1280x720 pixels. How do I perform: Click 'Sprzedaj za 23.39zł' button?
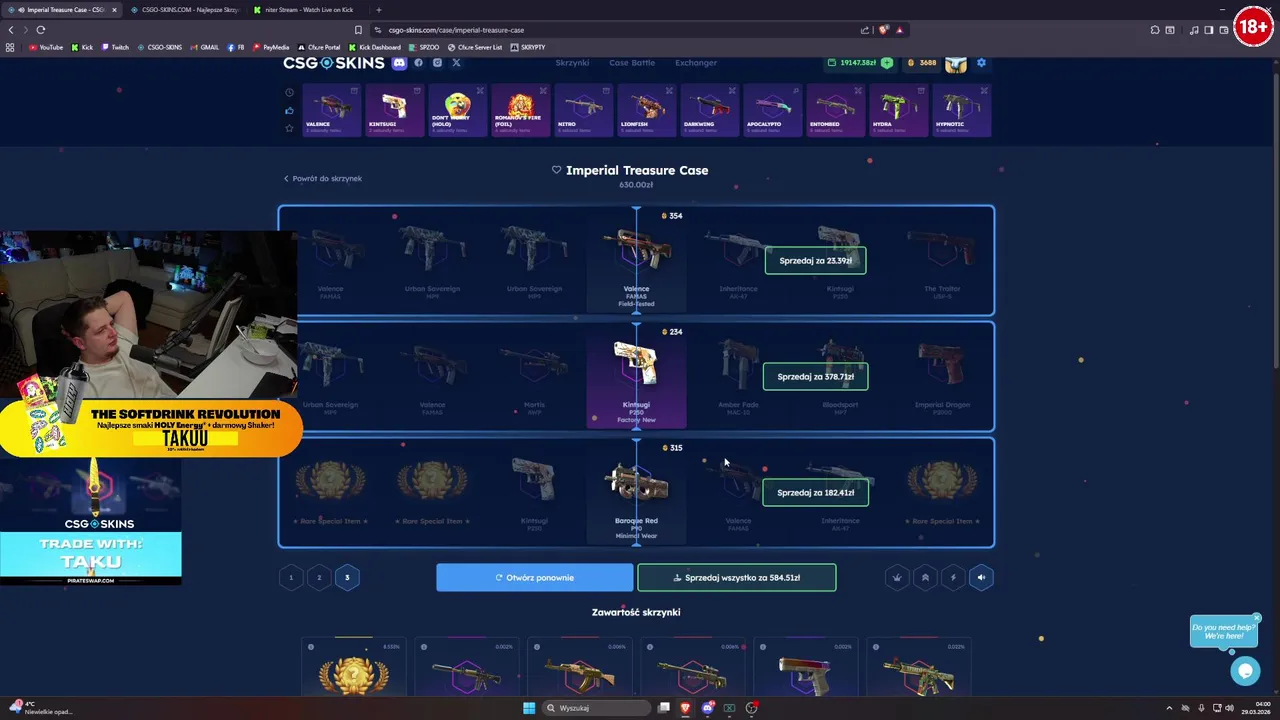[815, 260]
